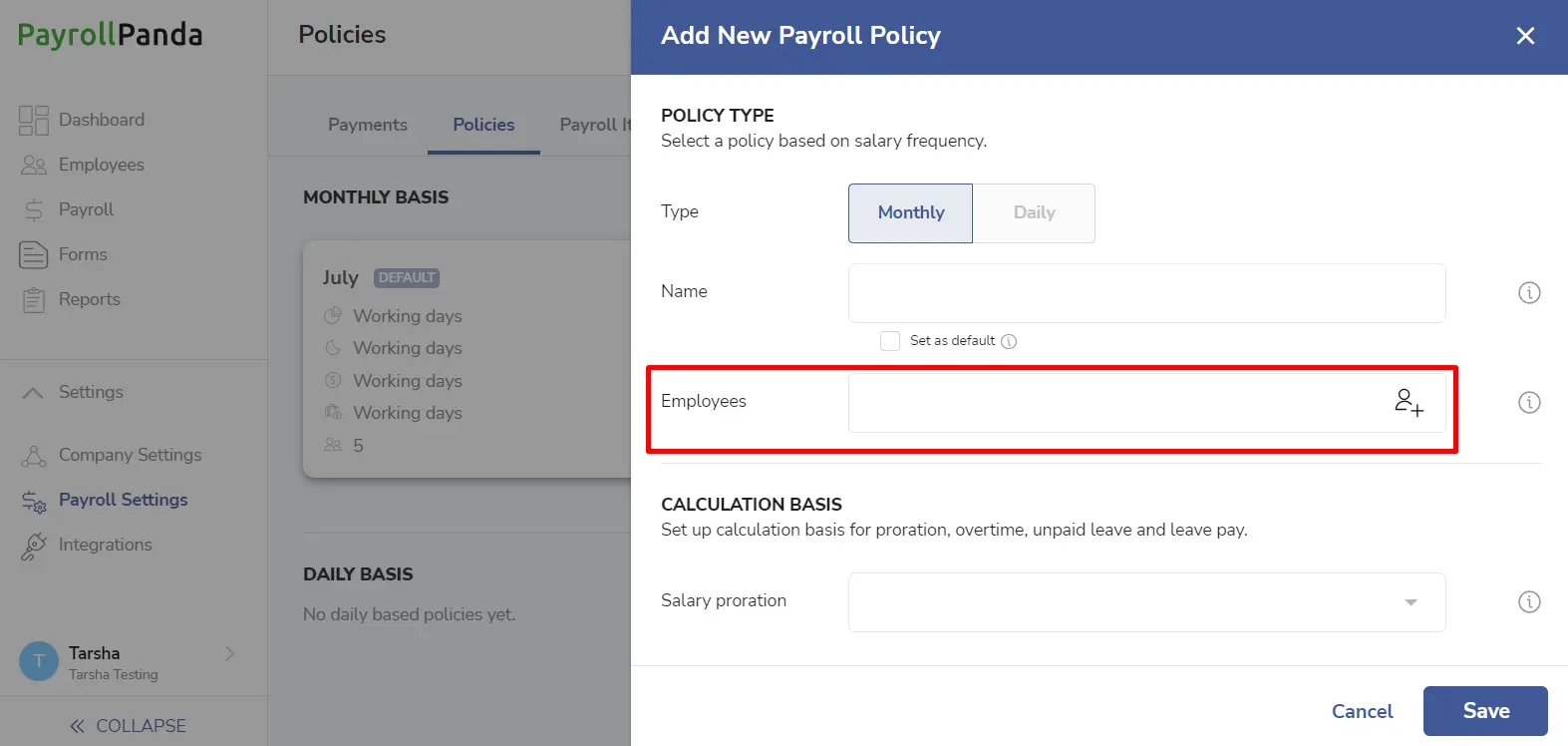Tick the Set as default checkbox
1568x746 pixels.
[890, 341]
